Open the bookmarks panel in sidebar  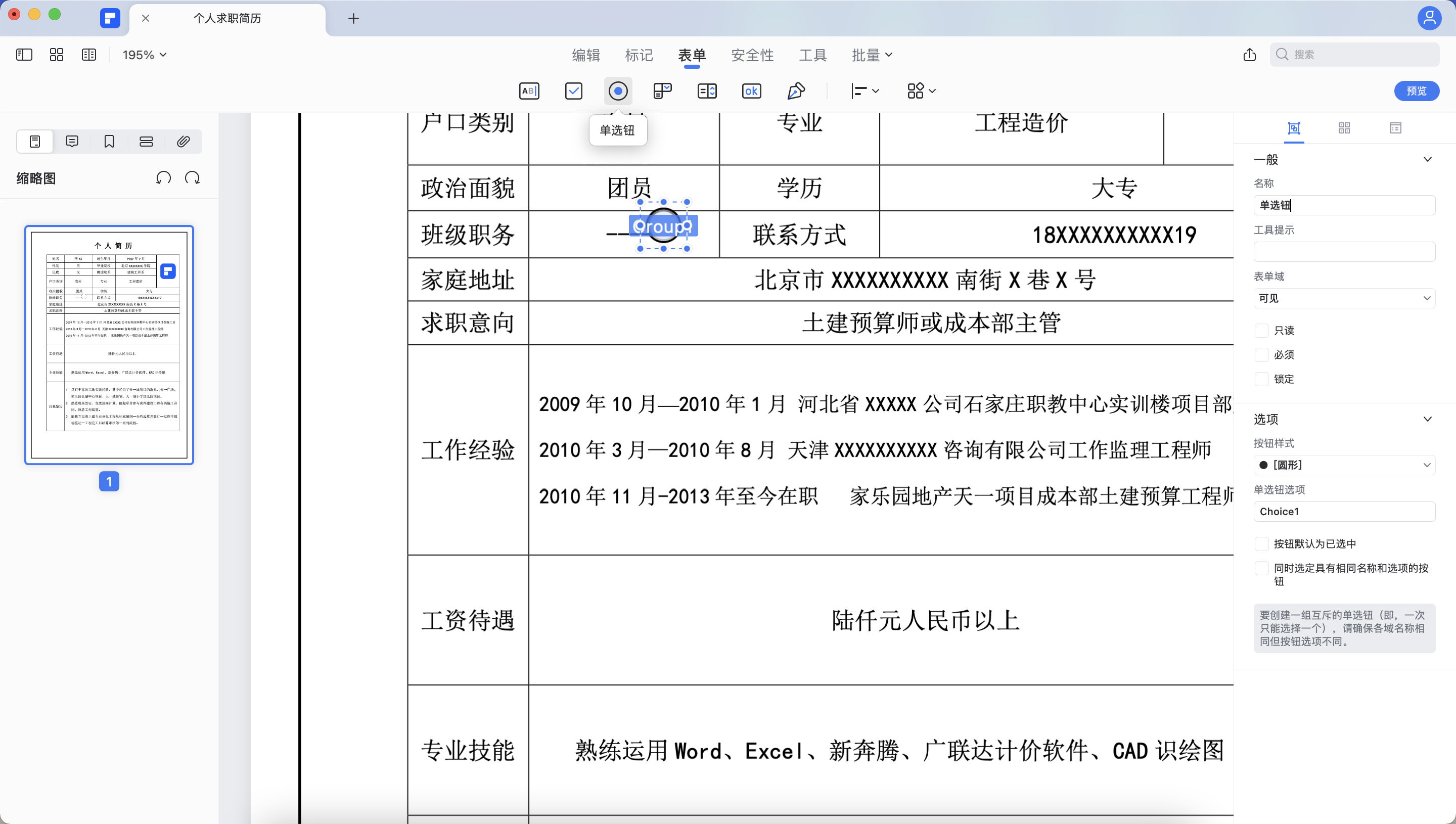(x=109, y=141)
